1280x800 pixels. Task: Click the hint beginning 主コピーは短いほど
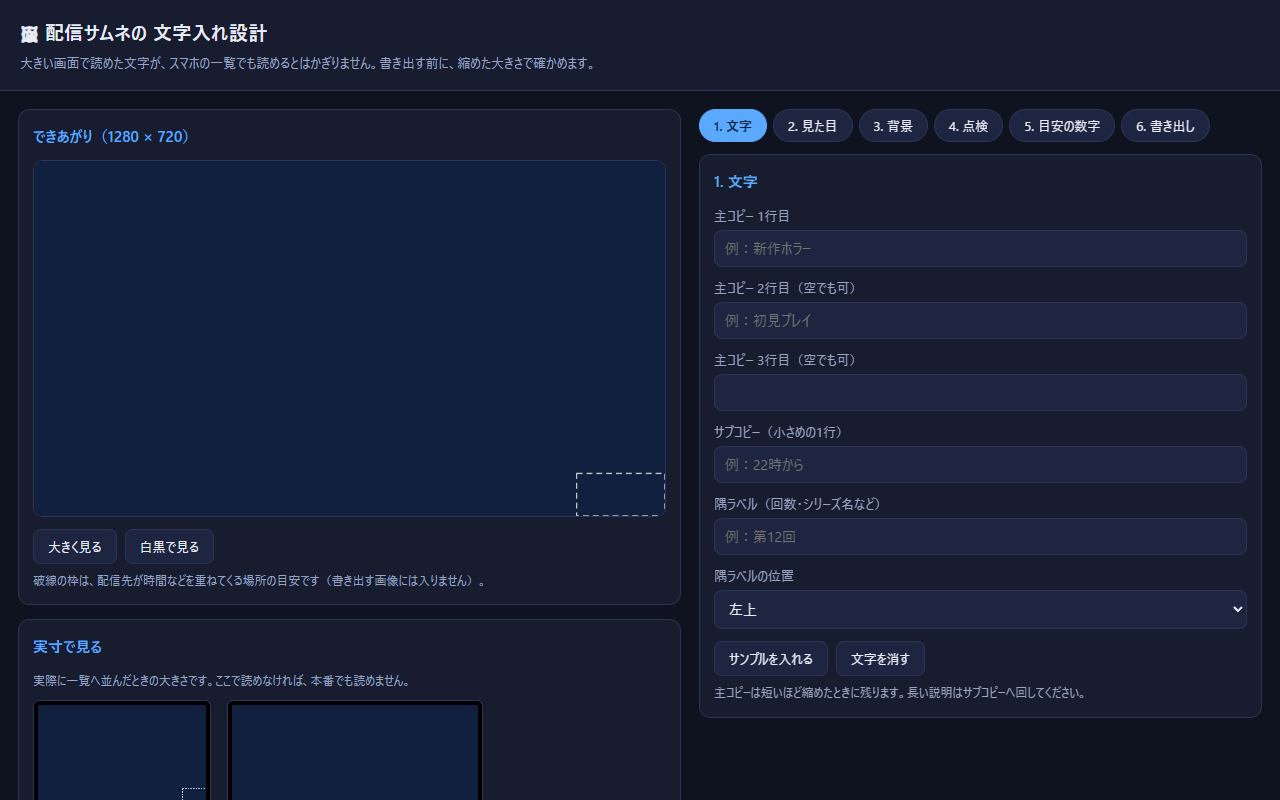(900, 692)
